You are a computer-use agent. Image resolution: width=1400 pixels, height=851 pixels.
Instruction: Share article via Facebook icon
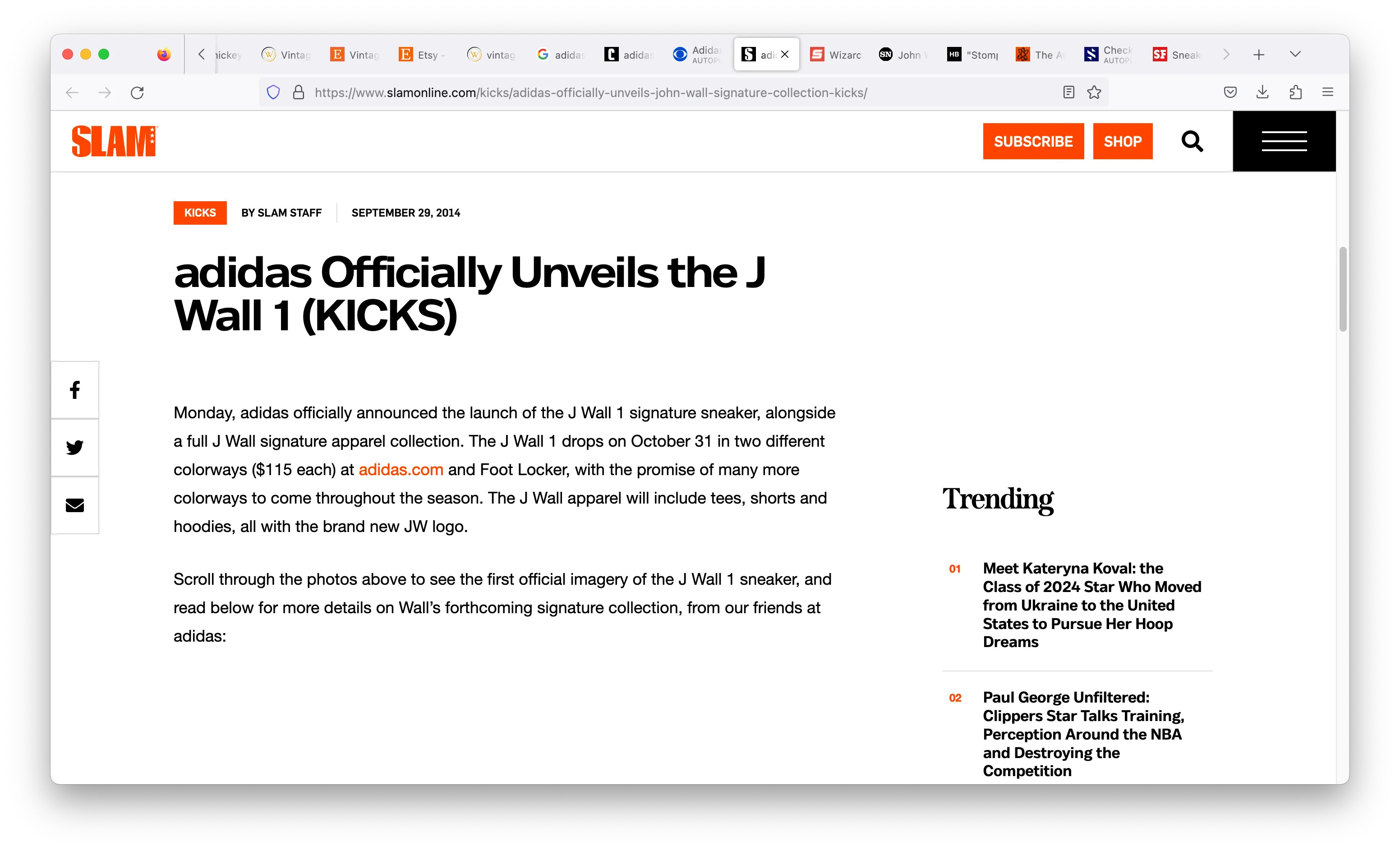[74, 390]
